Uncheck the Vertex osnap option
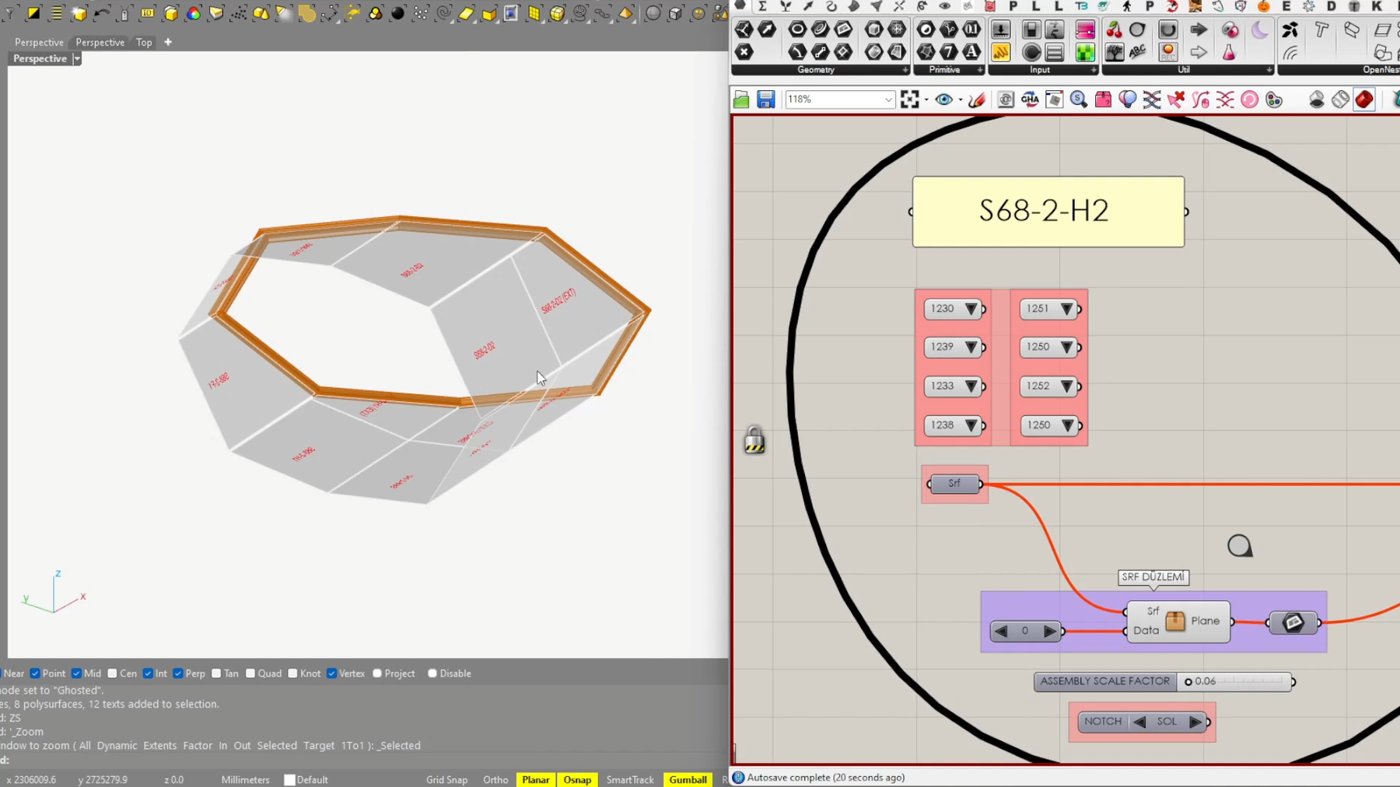The width and height of the screenshot is (1400, 787). (x=331, y=674)
